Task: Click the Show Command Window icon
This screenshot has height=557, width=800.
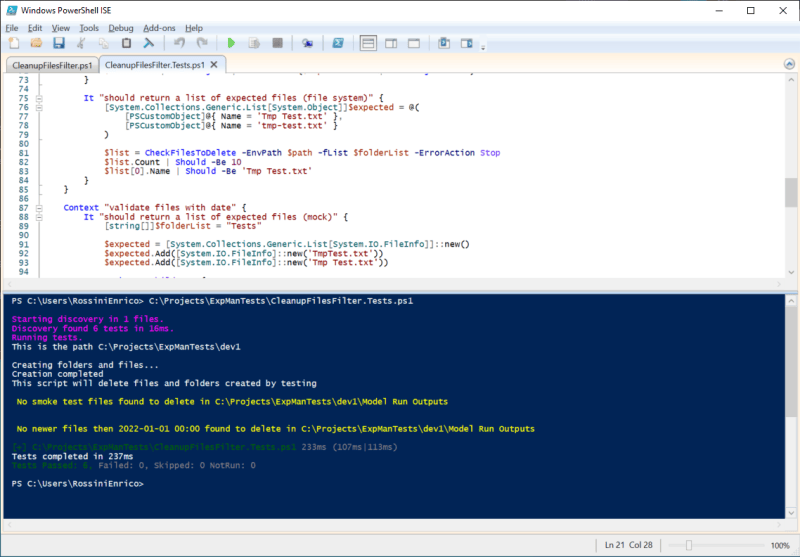Action: click(444, 43)
